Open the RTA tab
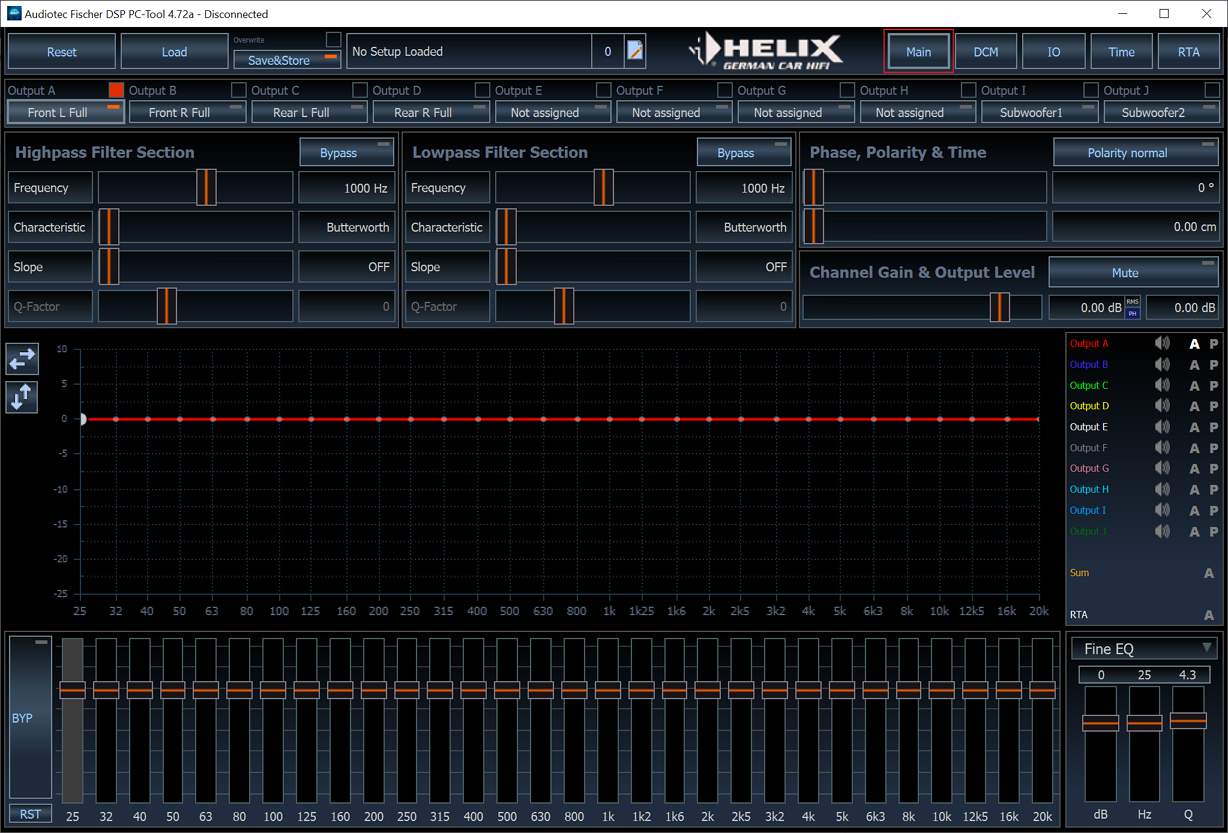This screenshot has height=833, width=1228. coord(1188,52)
